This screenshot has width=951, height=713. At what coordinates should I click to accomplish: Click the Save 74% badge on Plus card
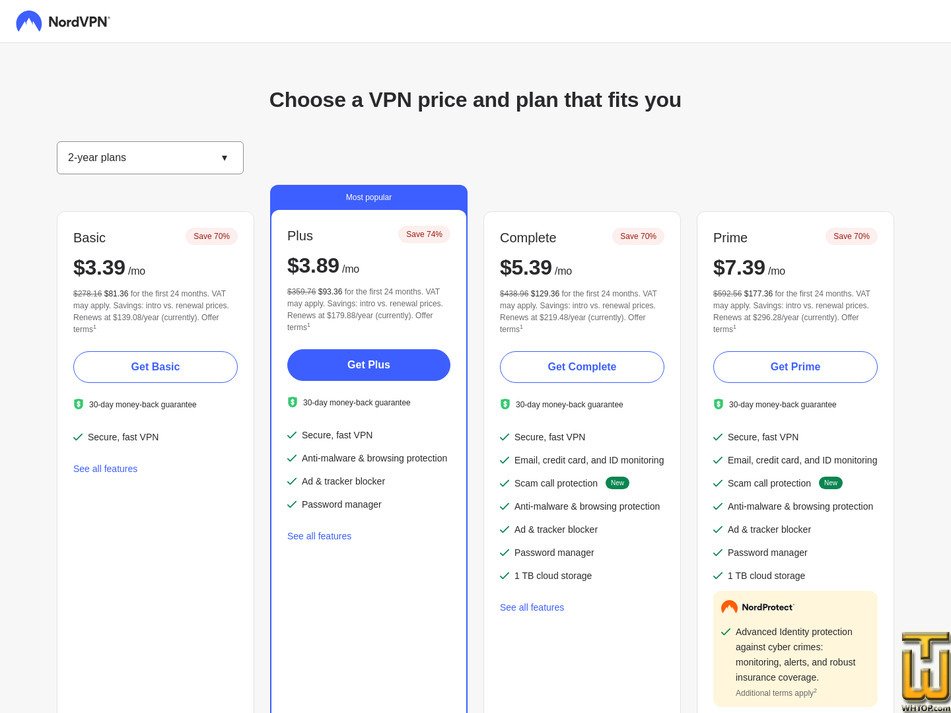coord(425,233)
